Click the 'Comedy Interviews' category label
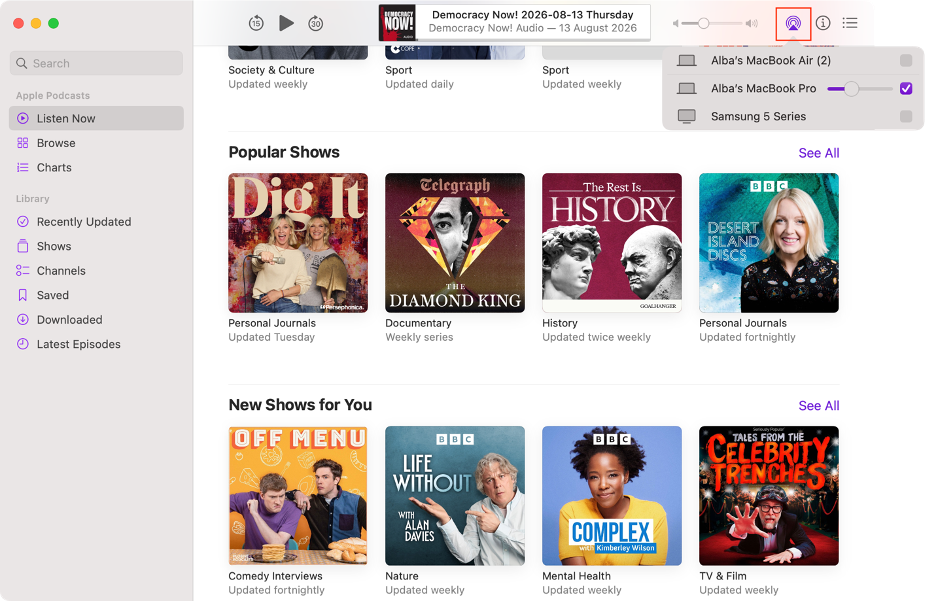This screenshot has width=936, height=602. pos(275,576)
